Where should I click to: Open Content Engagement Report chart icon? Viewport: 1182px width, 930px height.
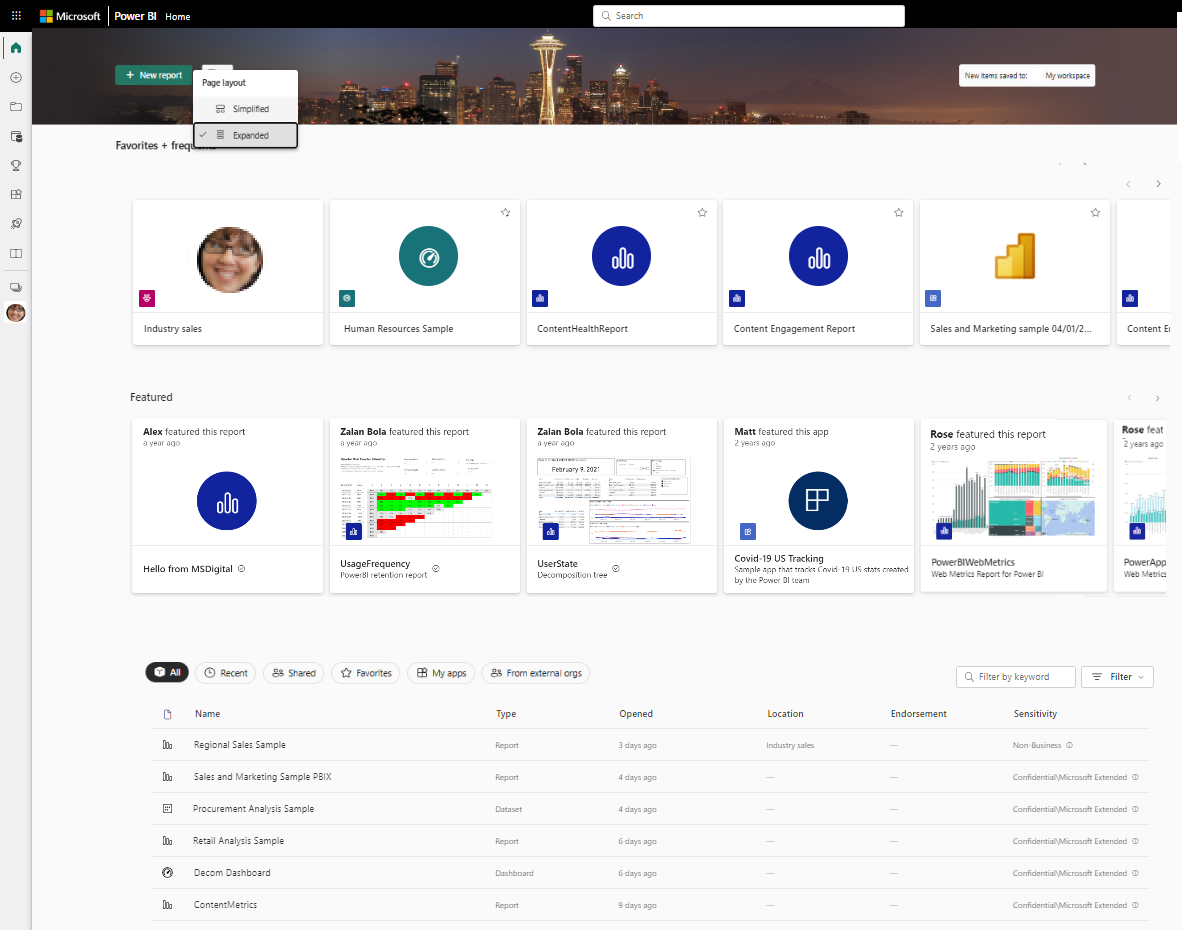(x=818, y=256)
